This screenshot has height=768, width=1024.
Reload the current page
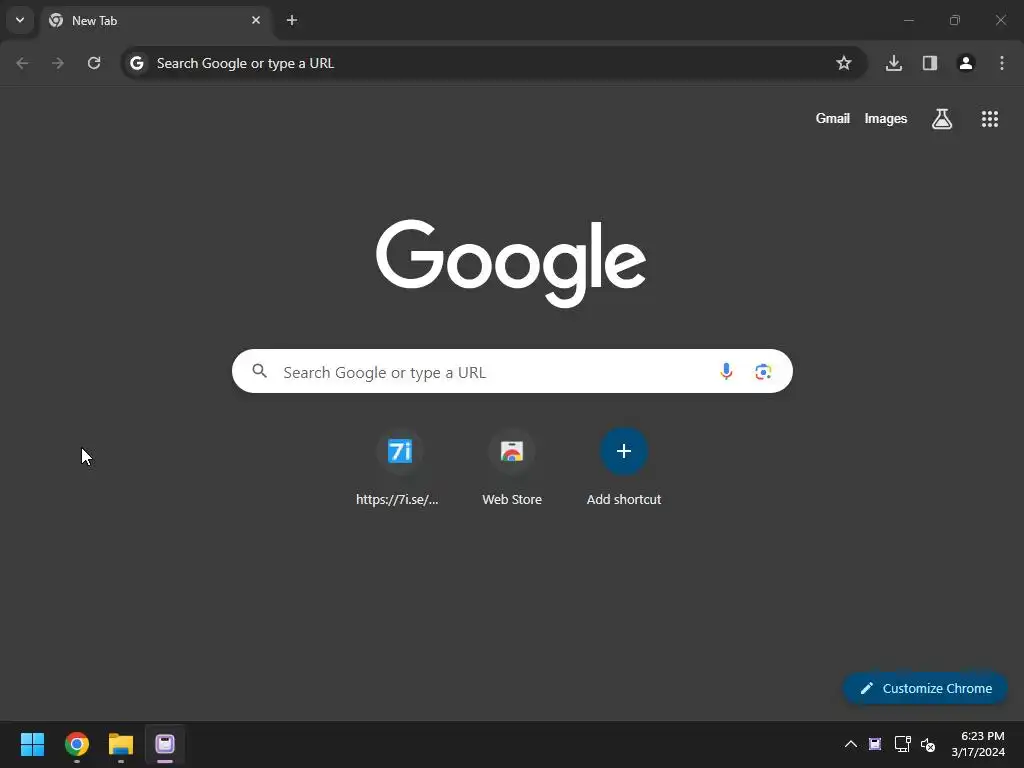click(x=94, y=63)
